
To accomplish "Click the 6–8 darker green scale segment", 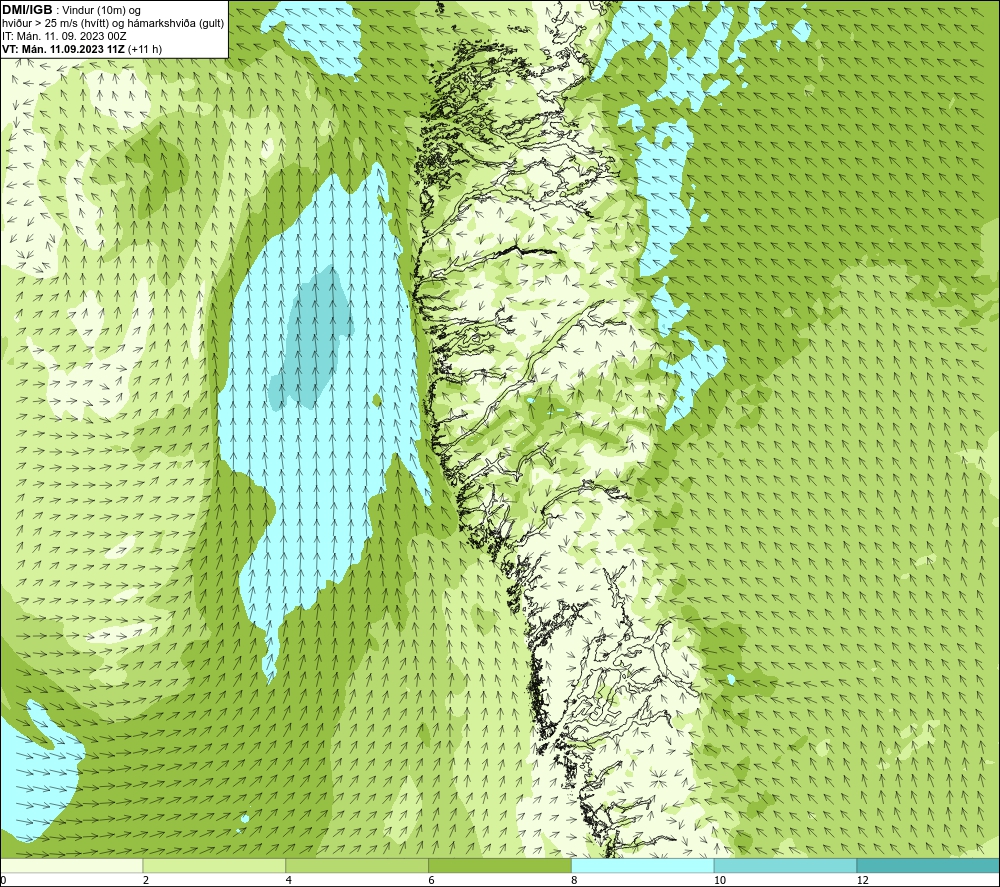I will point(500,865).
